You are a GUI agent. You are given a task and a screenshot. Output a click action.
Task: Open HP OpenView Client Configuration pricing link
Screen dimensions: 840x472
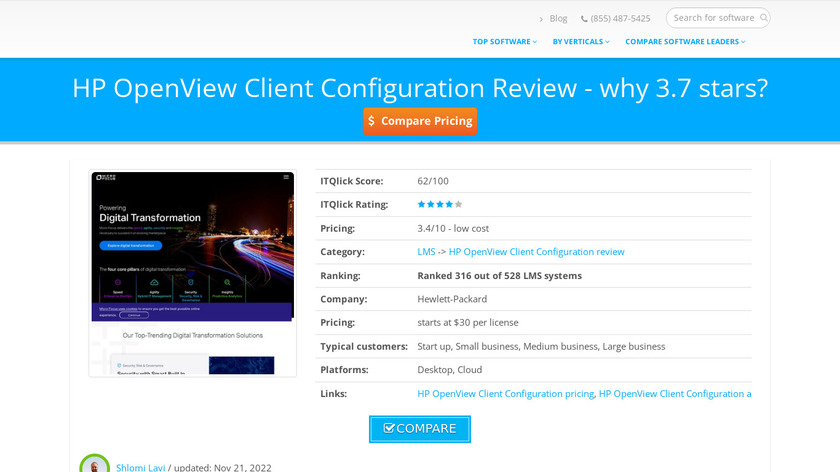(506, 394)
